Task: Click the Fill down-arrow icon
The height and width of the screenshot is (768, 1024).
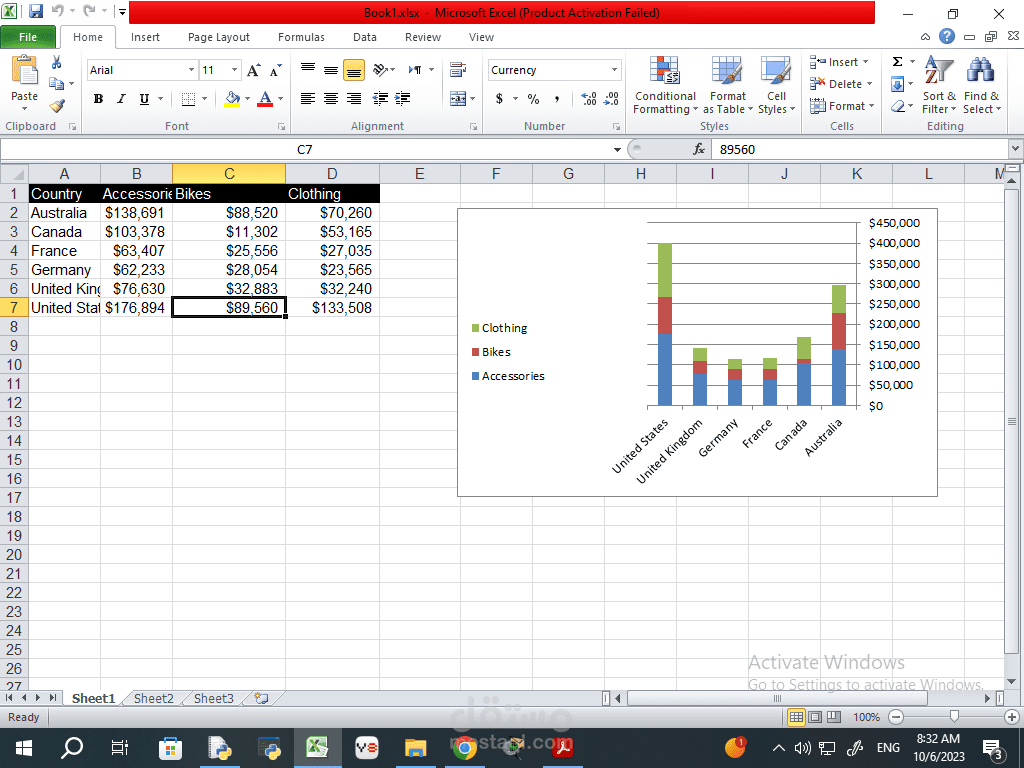Action: (897, 84)
